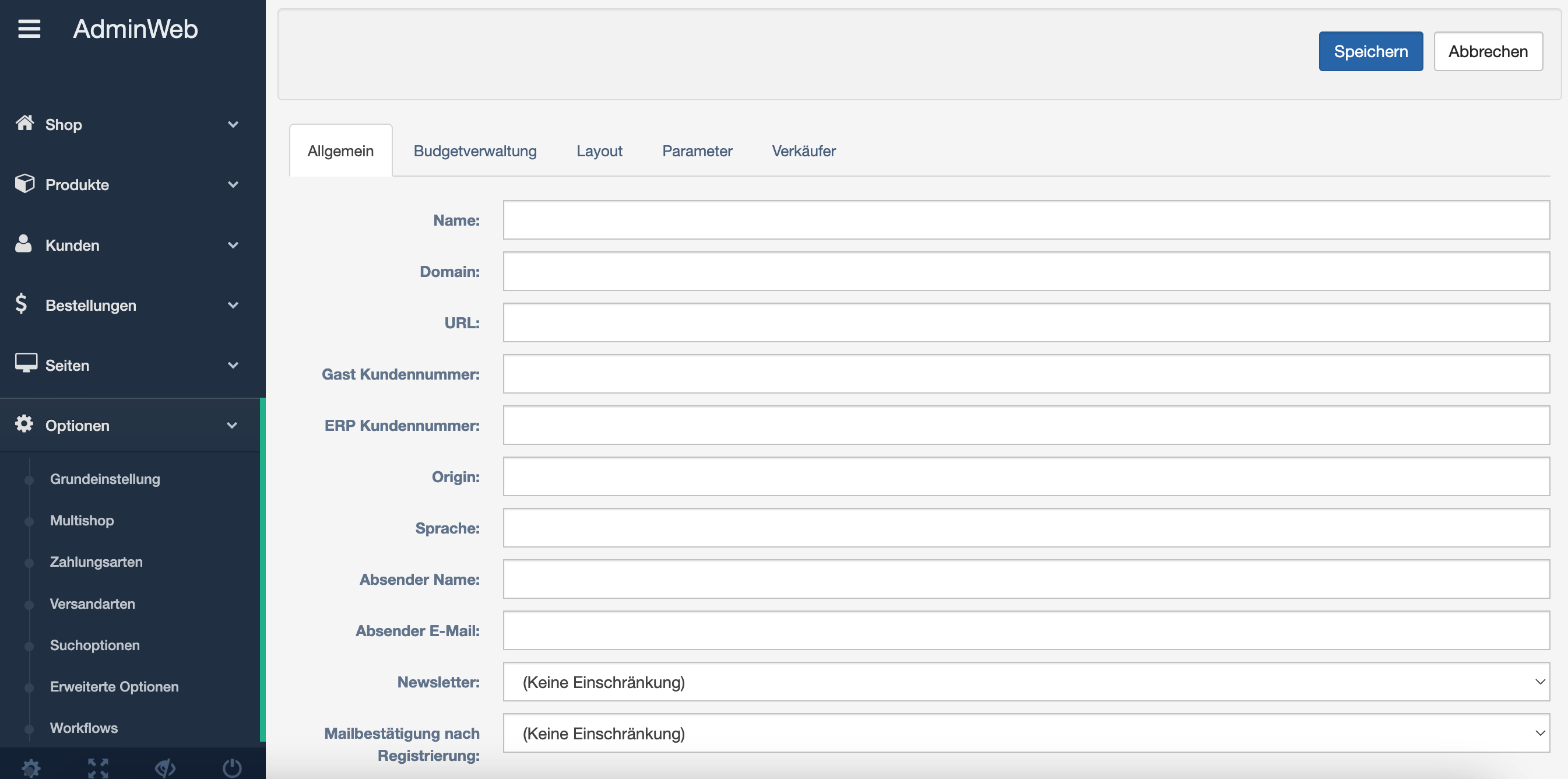
Task: Click the Shop house icon
Action: pos(25,123)
